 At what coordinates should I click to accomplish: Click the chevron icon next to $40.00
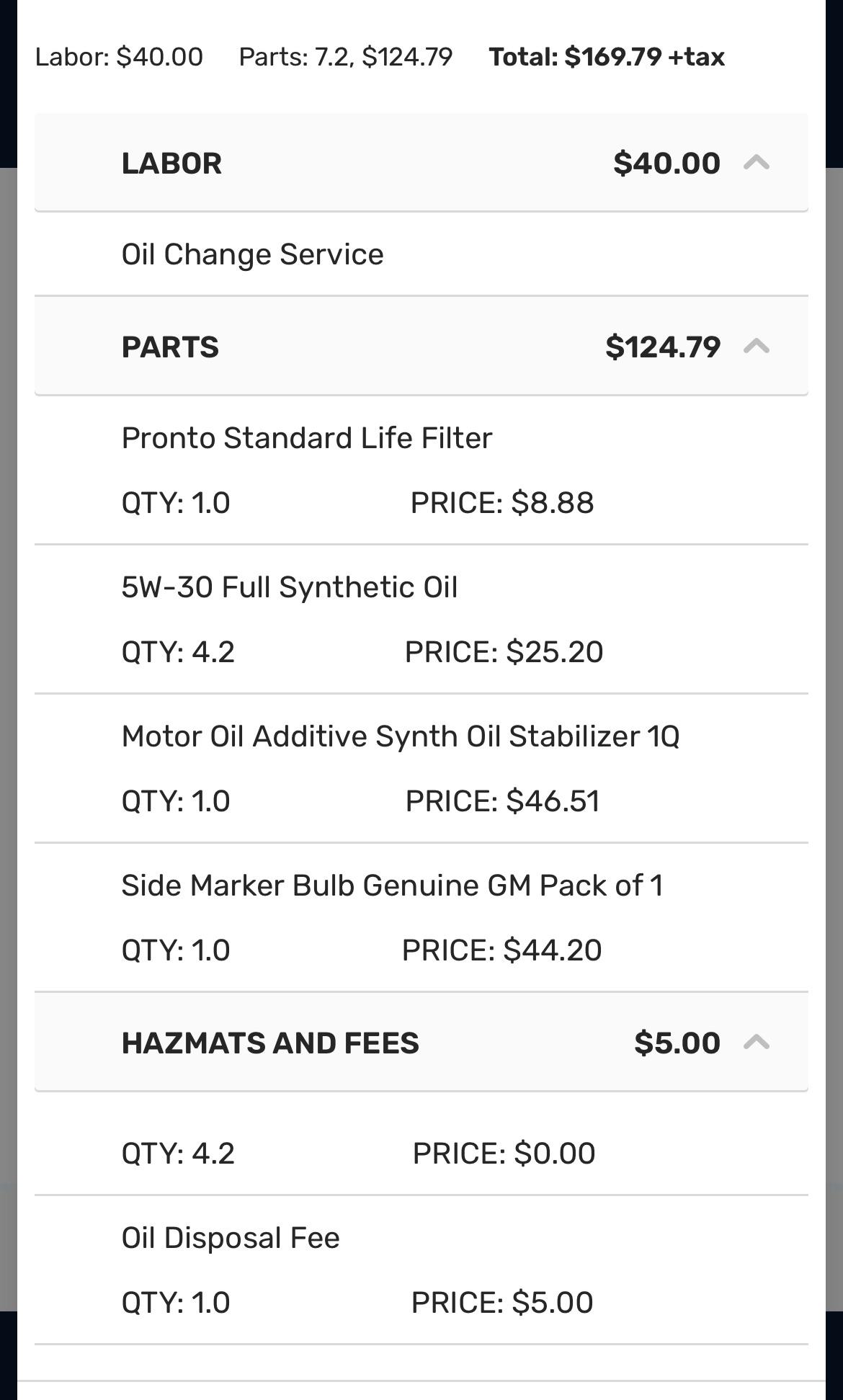[x=759, y=163]
